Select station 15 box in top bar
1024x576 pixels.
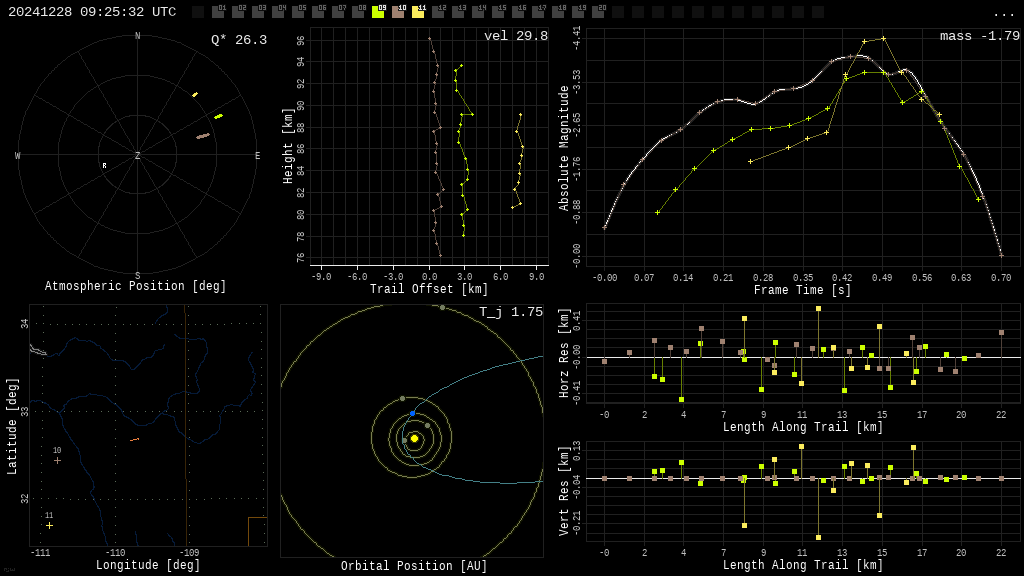coord(498,12)
